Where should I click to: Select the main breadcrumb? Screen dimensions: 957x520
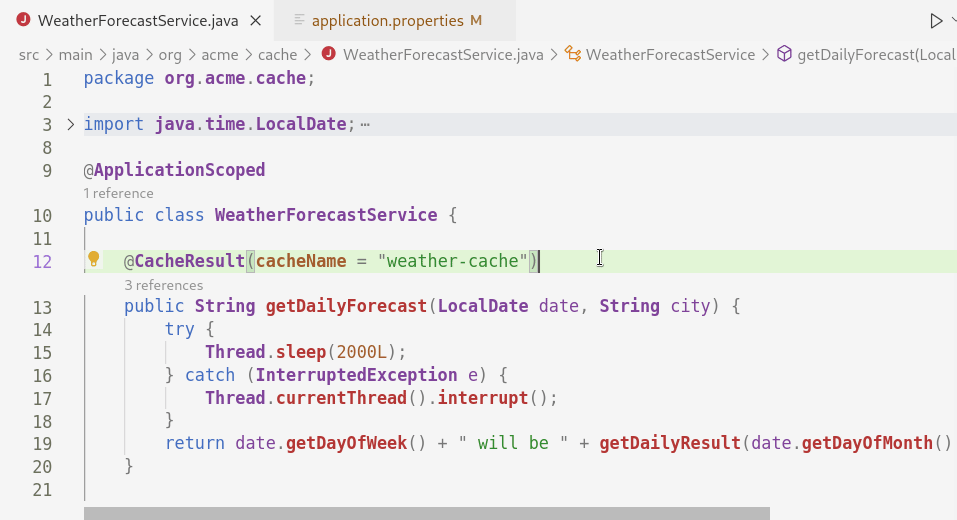pyautogui.click(x=75, y=55)
